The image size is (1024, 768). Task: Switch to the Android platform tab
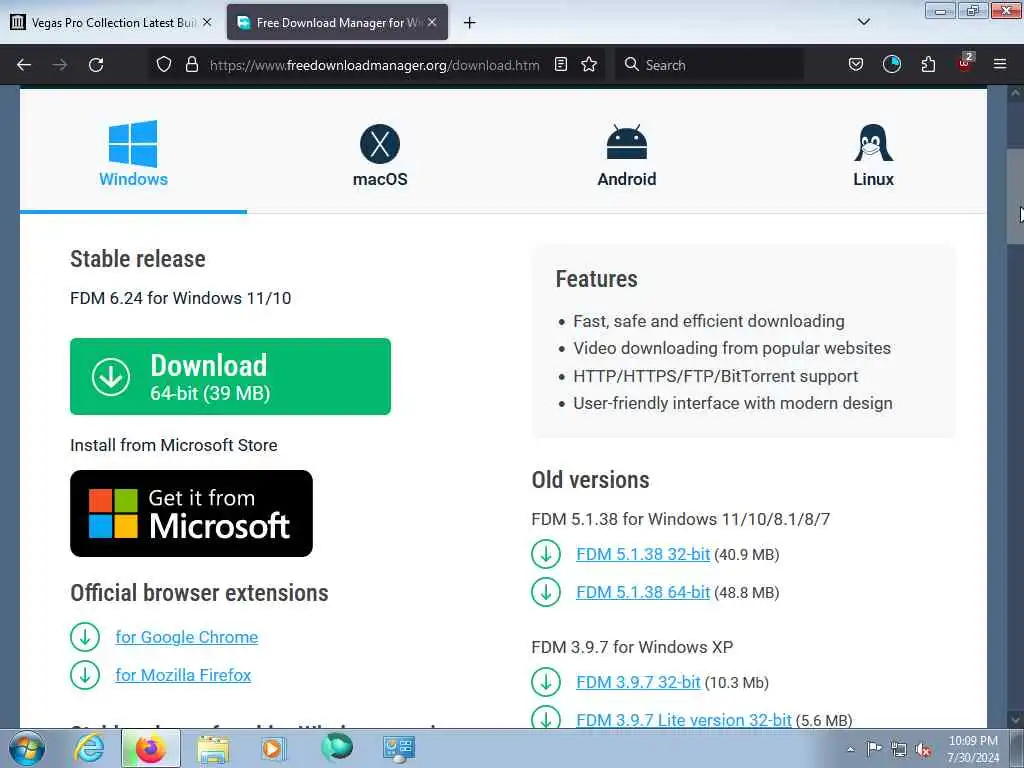tap(627, 154)
